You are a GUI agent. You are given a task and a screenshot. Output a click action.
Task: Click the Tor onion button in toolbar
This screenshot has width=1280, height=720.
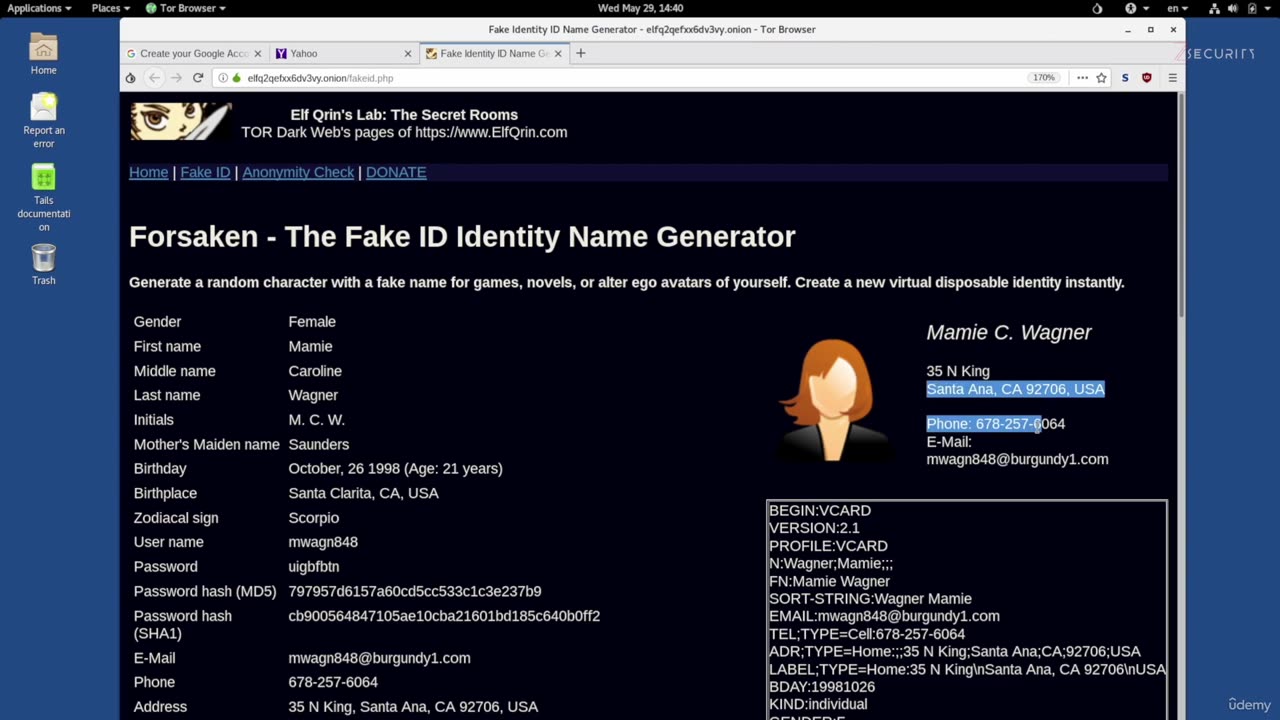130,78
